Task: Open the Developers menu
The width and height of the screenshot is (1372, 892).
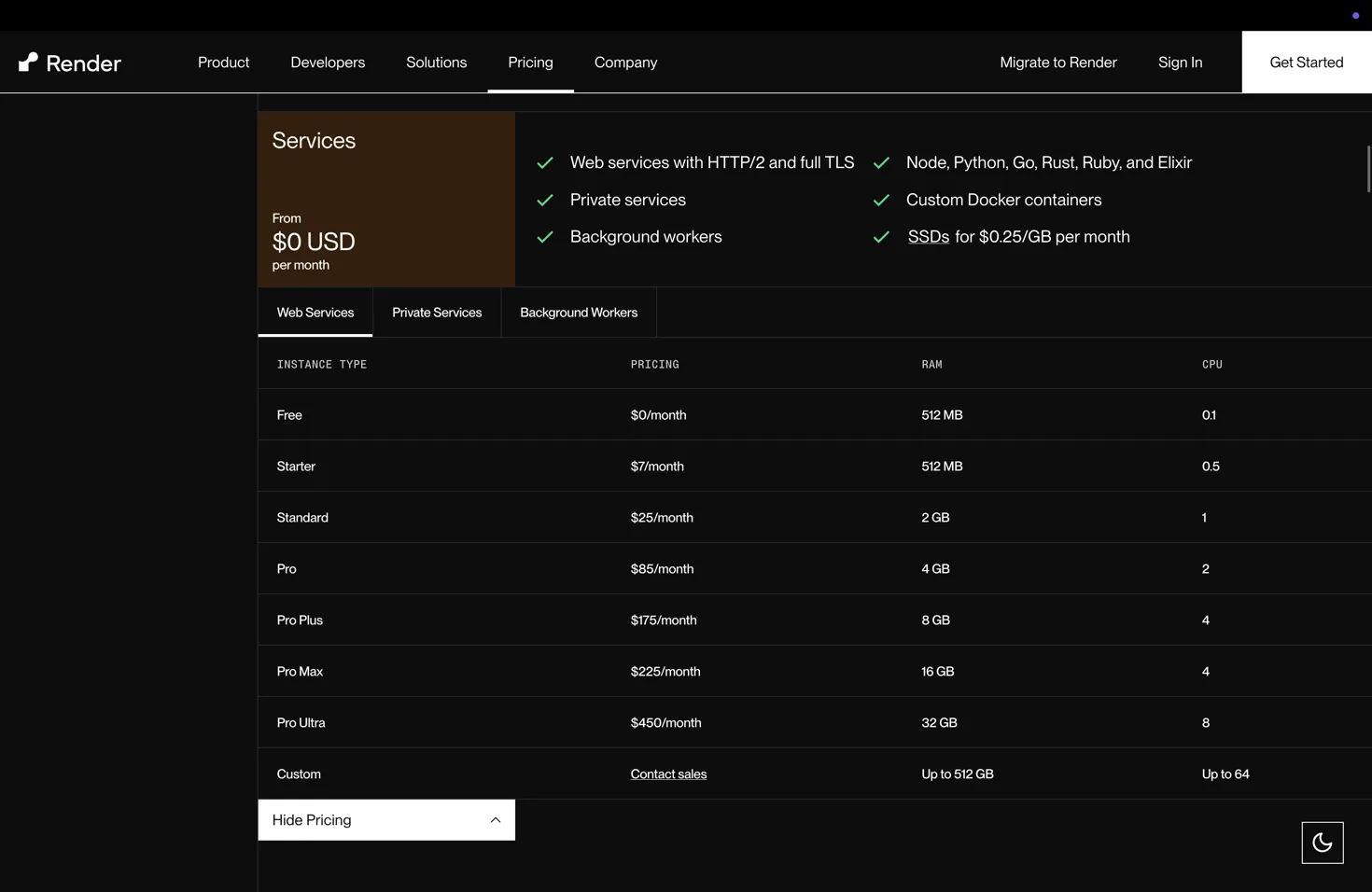Action: 328,63
